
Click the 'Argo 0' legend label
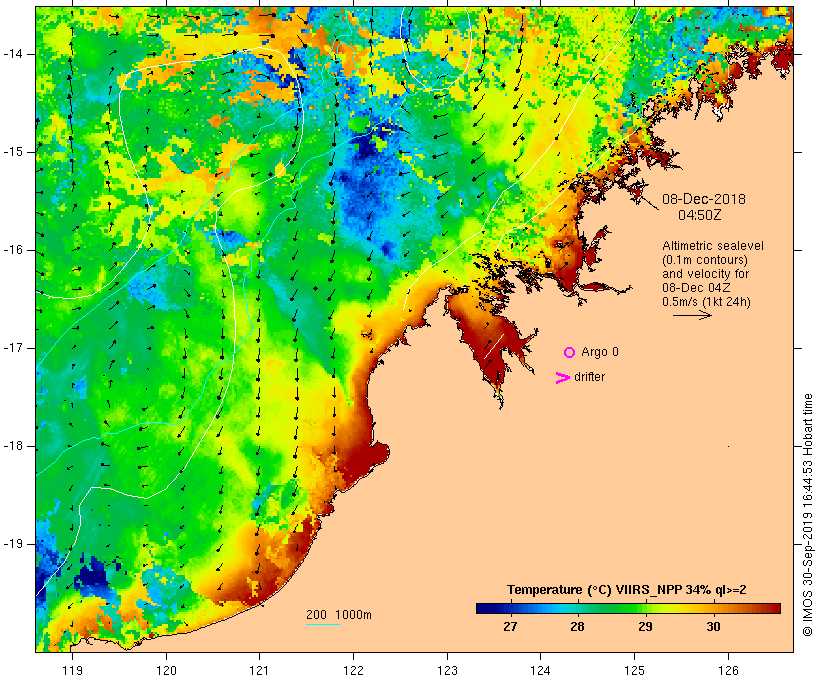click(600, 352)
